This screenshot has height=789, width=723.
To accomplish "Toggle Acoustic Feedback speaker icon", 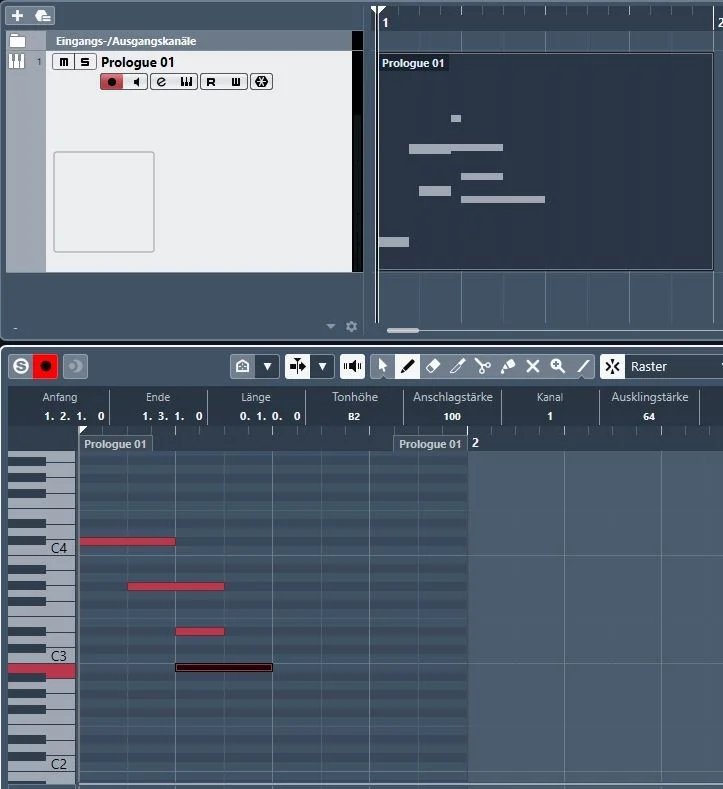I will [x=352, y=366].
